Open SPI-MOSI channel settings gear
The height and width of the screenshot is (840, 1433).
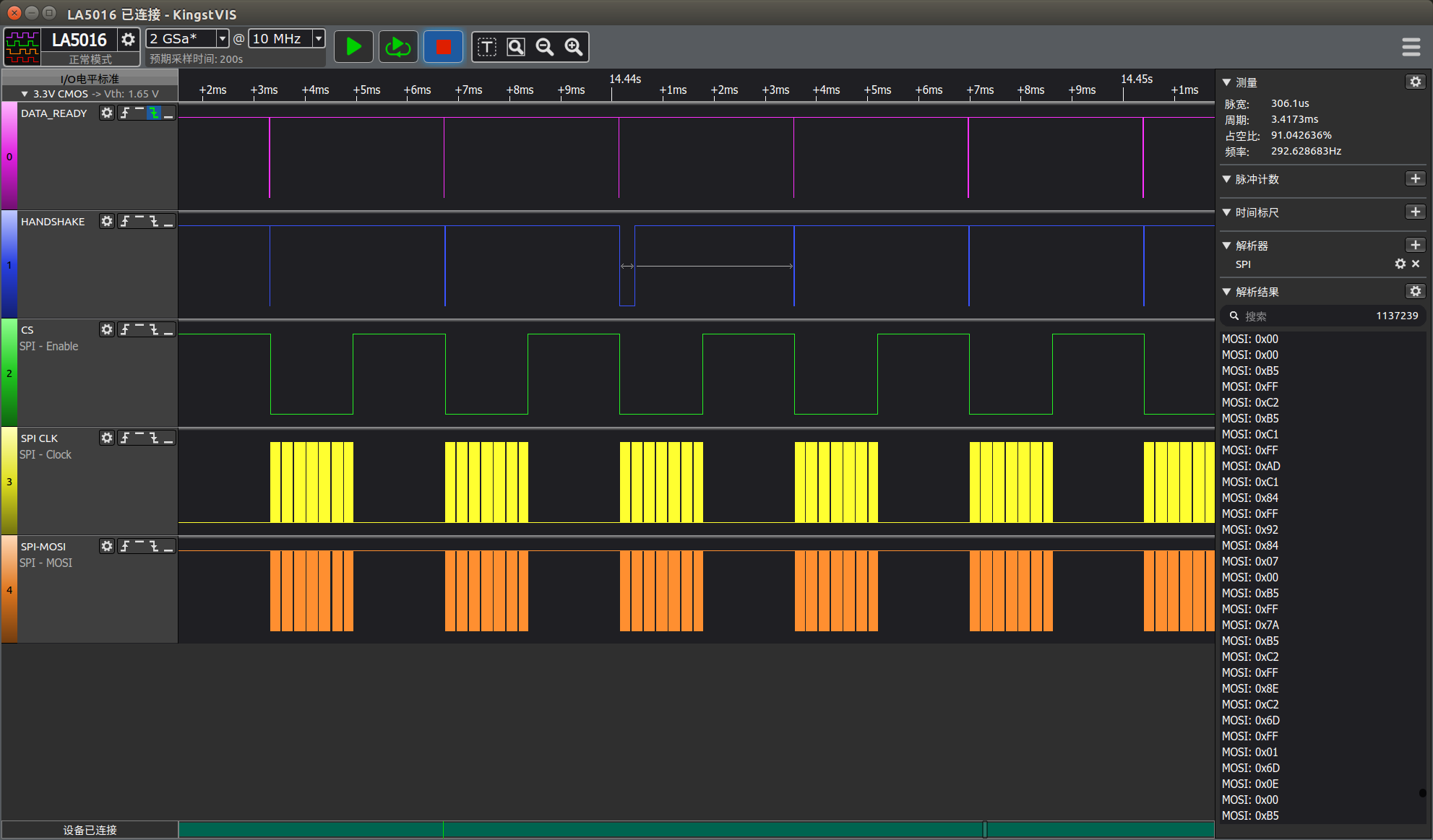tap(107, 546)
